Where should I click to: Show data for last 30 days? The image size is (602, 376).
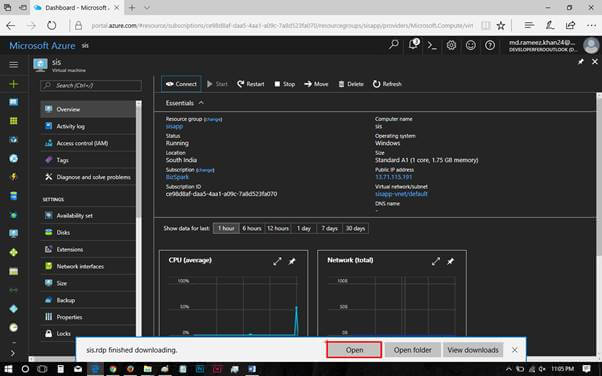(356, 228)
